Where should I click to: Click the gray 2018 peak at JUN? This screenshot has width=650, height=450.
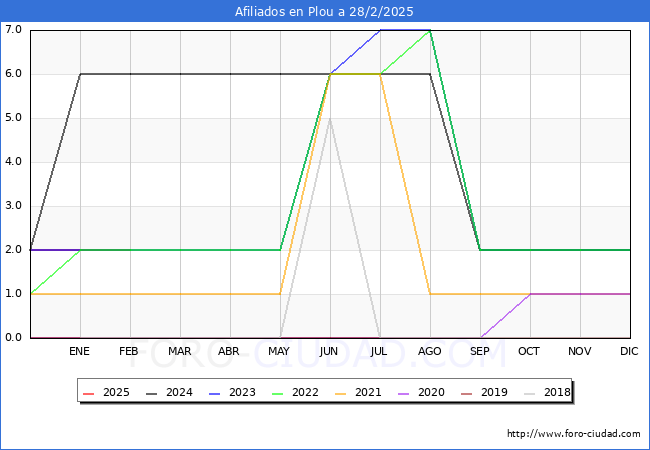(x=330, y=119)
